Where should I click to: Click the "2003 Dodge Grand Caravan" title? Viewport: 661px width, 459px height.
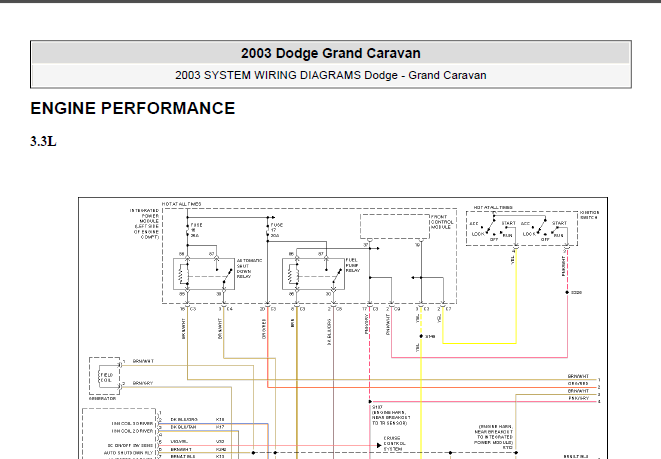(x=330, y=54)
